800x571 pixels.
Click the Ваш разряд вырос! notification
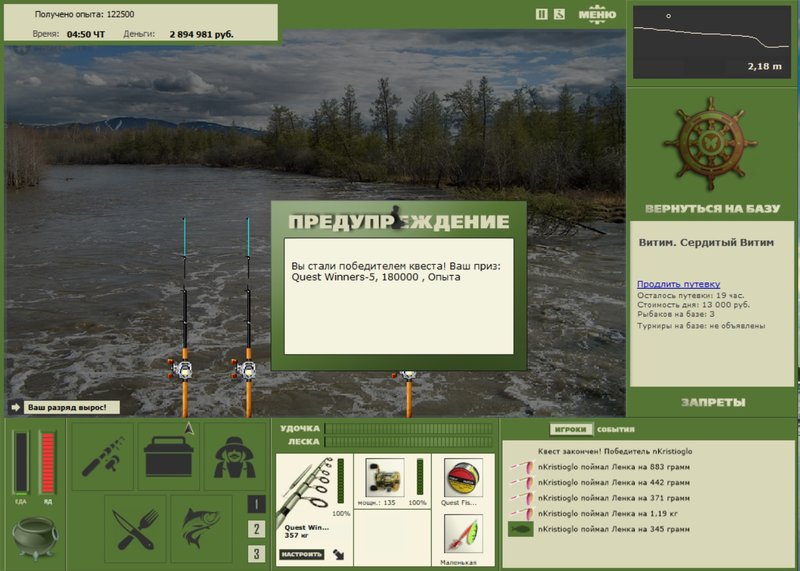(71, 407)
